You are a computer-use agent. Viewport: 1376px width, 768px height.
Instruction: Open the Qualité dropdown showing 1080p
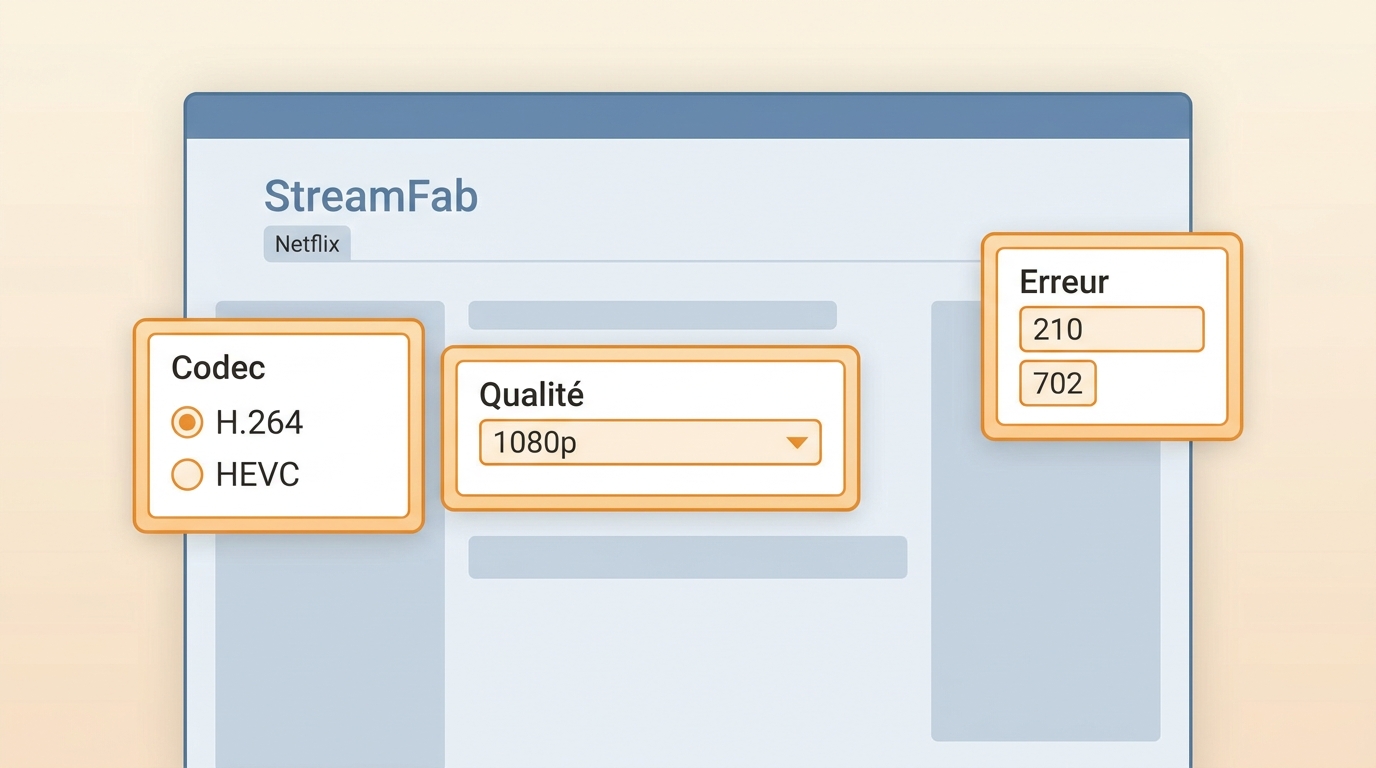[650, 442]
